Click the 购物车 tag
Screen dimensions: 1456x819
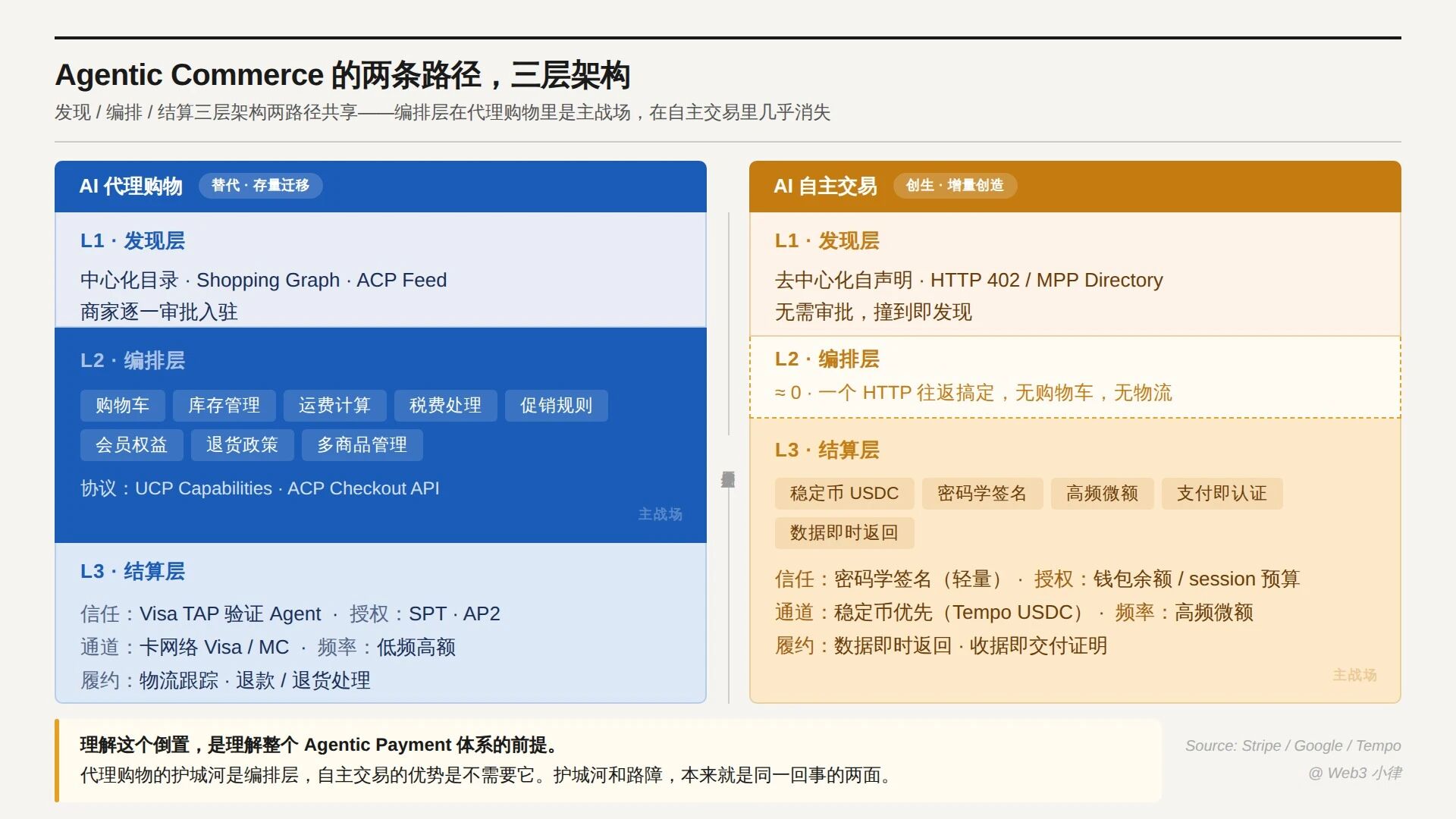122,406
